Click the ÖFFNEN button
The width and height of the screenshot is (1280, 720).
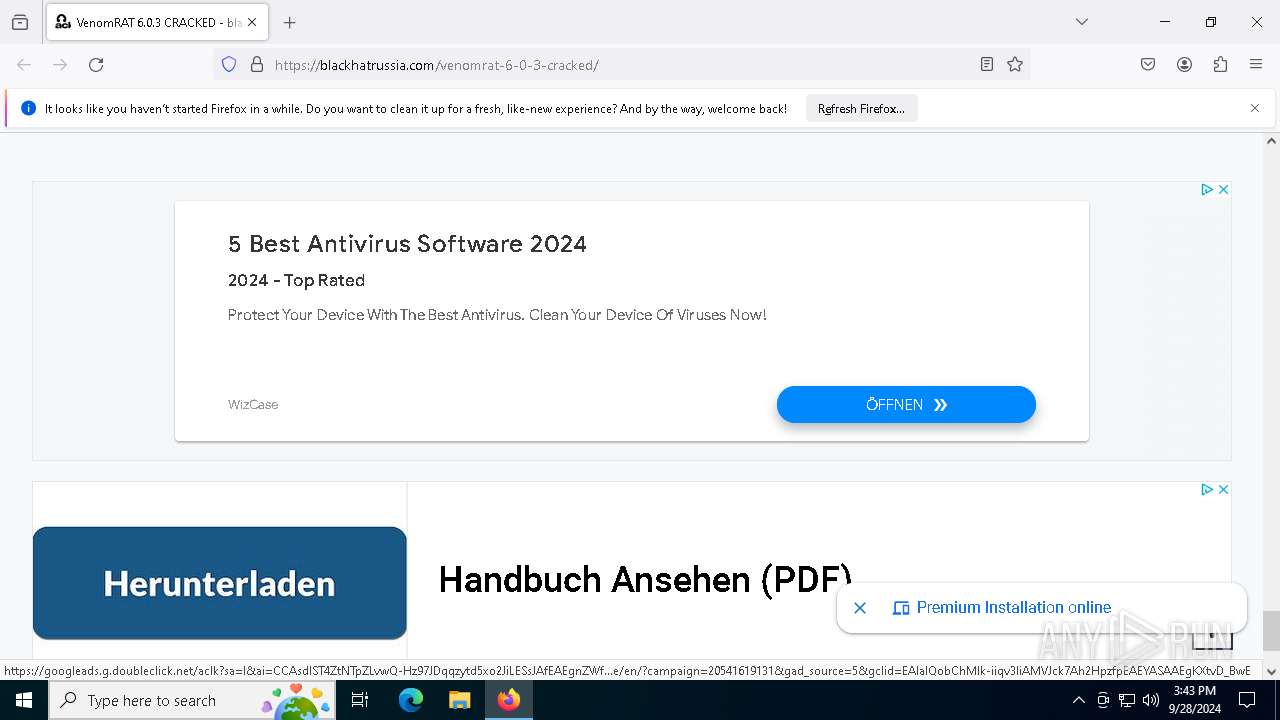coord(906,405)
